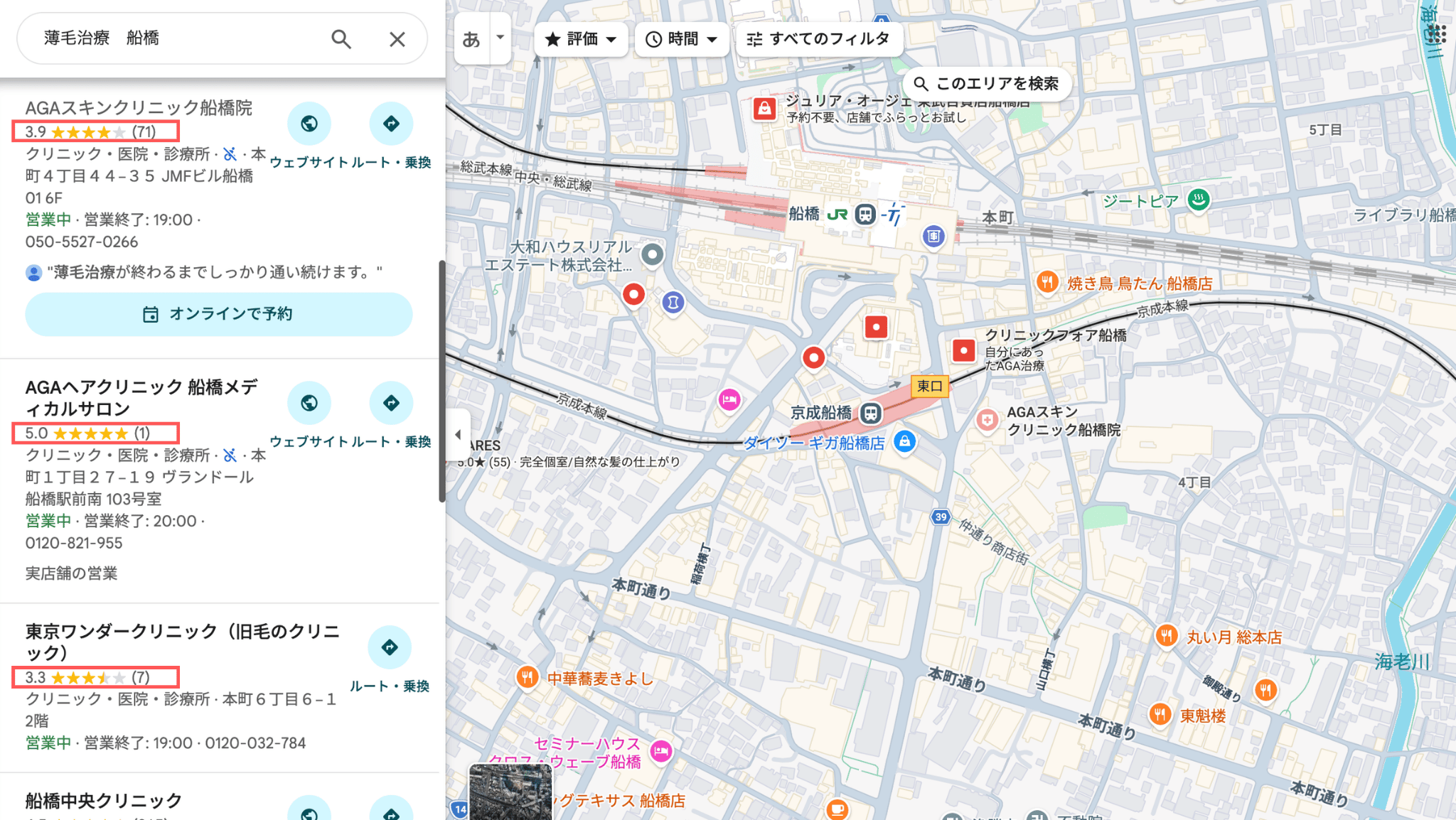Image resolution: width=1456 pixels, height=820 pixels.
Task: Clear the search with the X icon
Action: point(397,39)
